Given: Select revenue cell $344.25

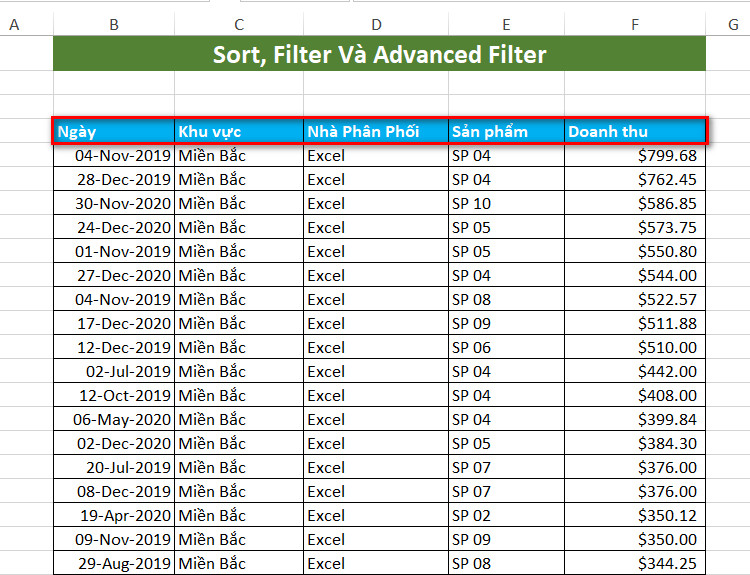Looking at the screenshot, I should 635,563.
